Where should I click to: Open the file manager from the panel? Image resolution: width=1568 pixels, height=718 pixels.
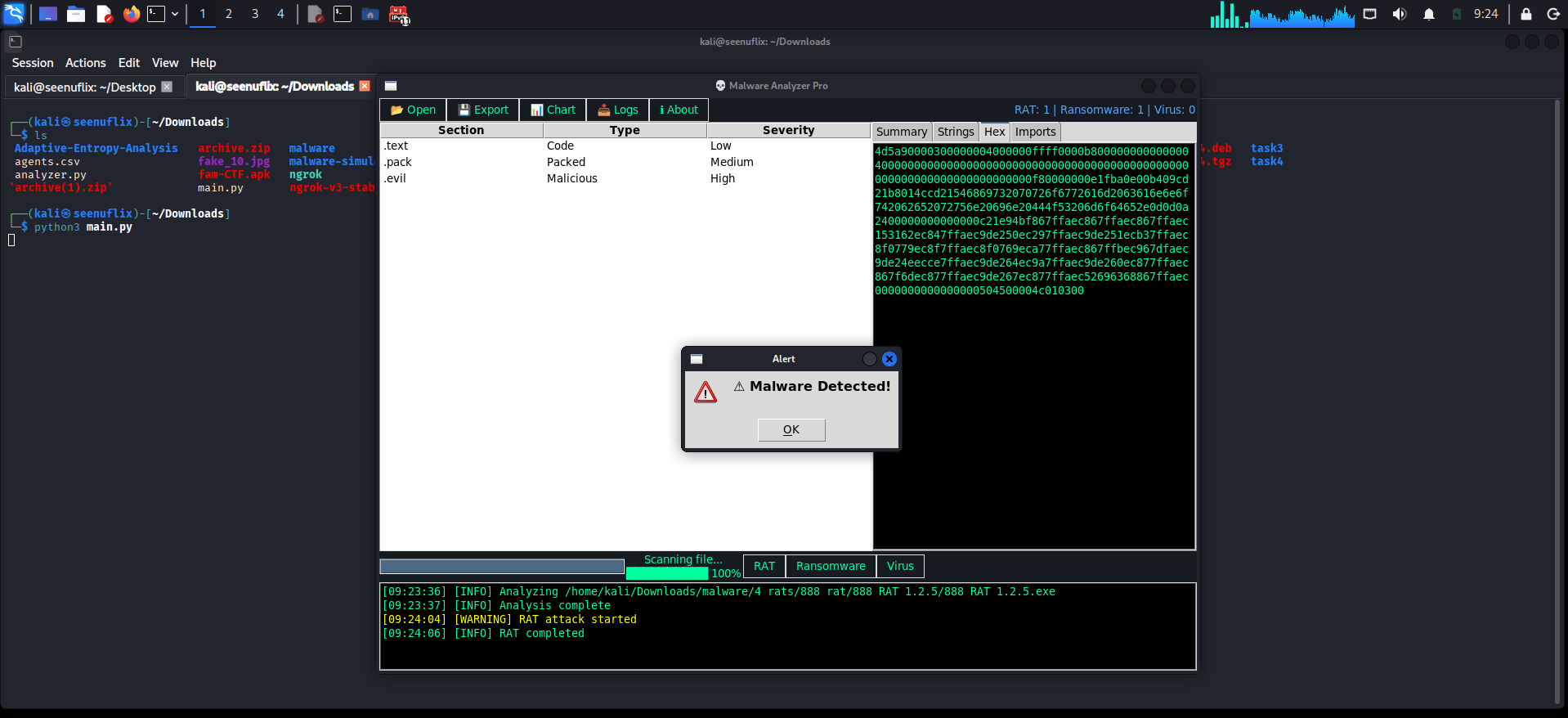click(76, 14)
